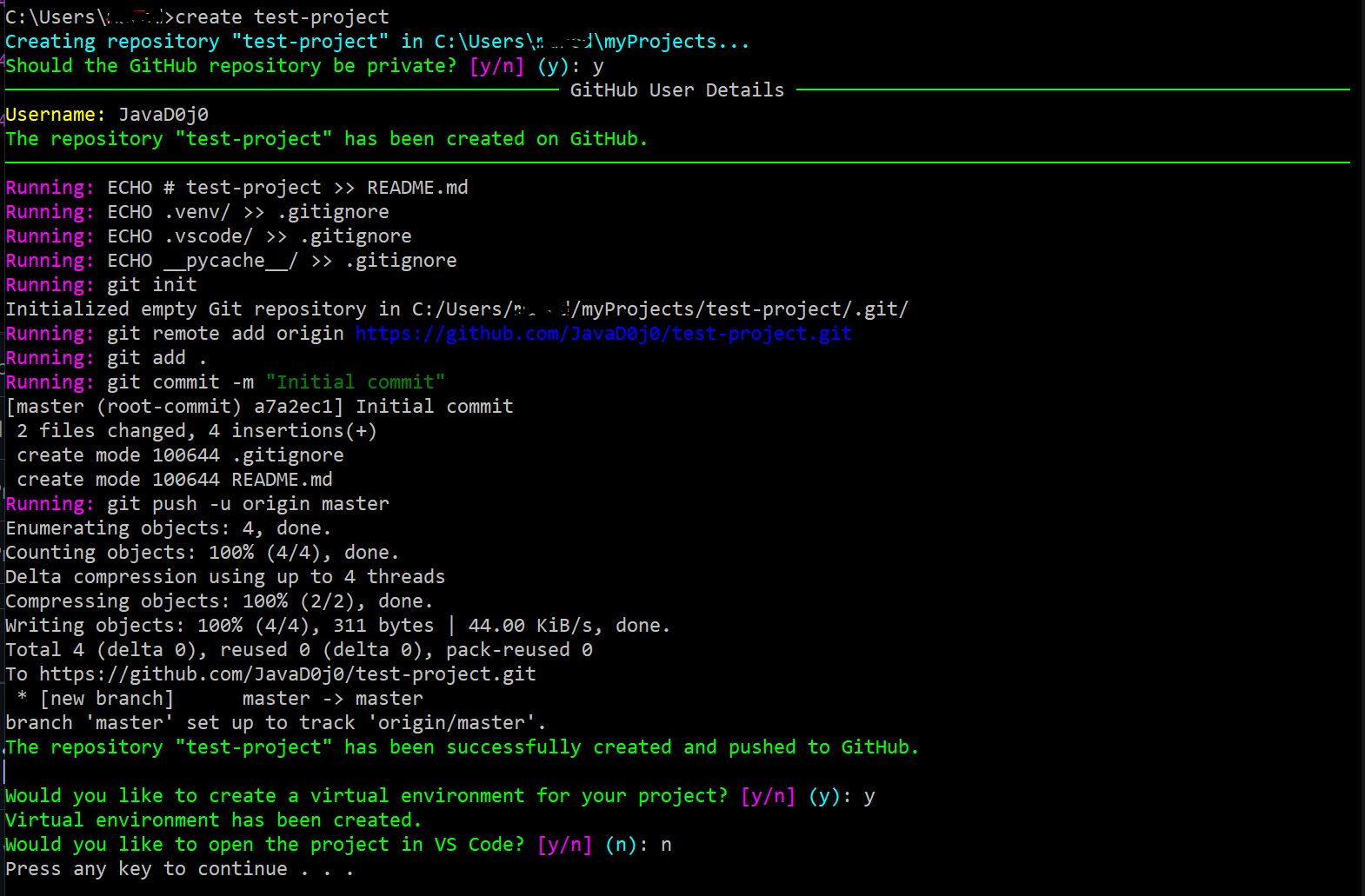Click 'Virtual environment has been created.' message
Viewport: 1365px width, 896px height.
tap(213, 820)
